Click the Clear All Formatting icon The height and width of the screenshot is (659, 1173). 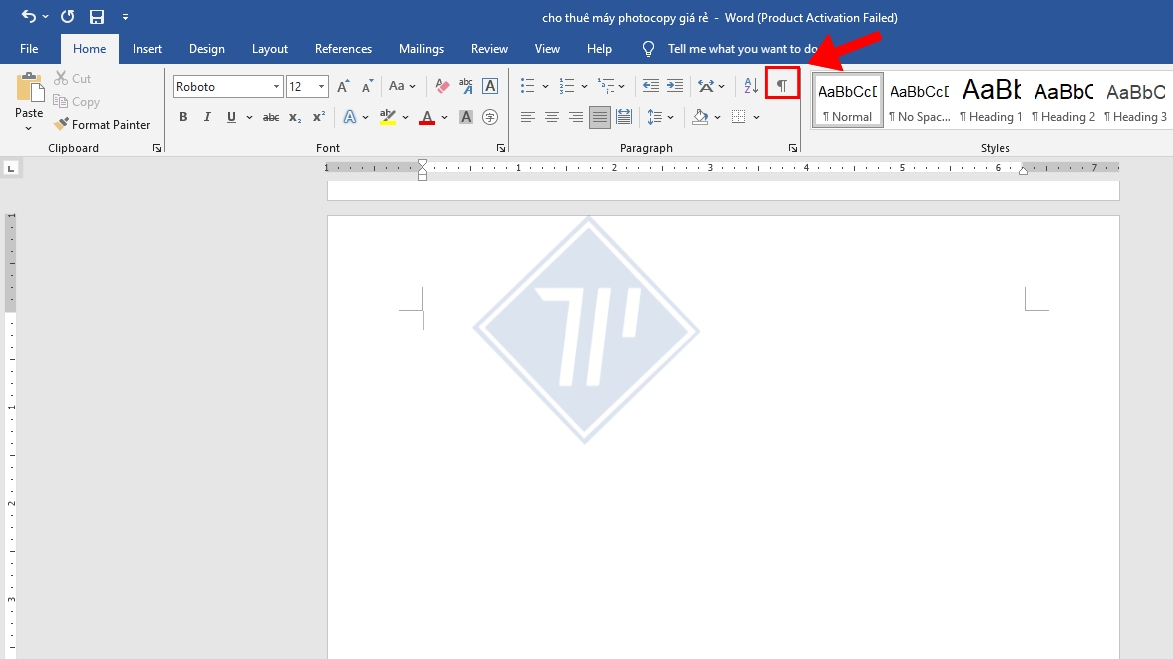coord(442,86)
